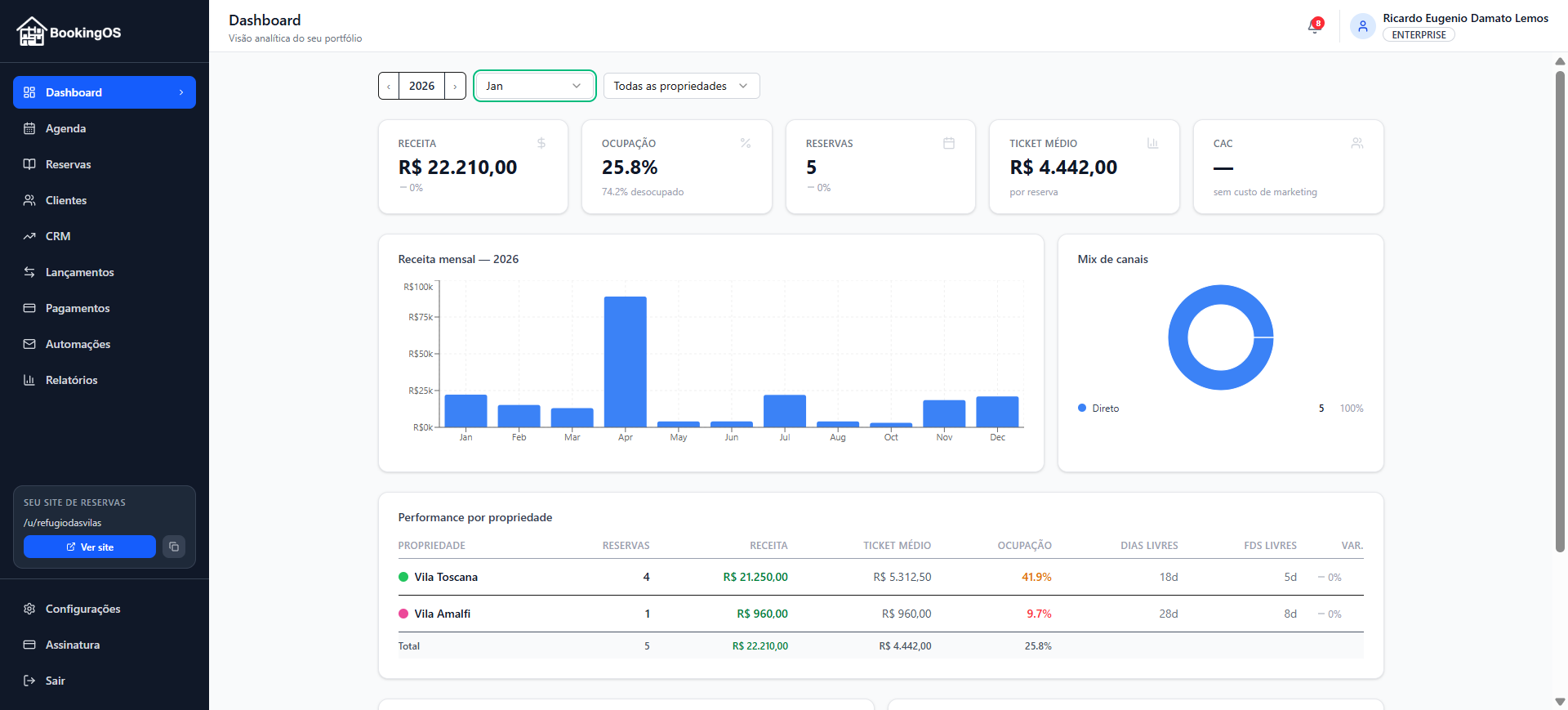Viewport: 1568px width, 710px height.
Task: Expand the Todas as propriedades dropdown
Action: tap(681, 86)
